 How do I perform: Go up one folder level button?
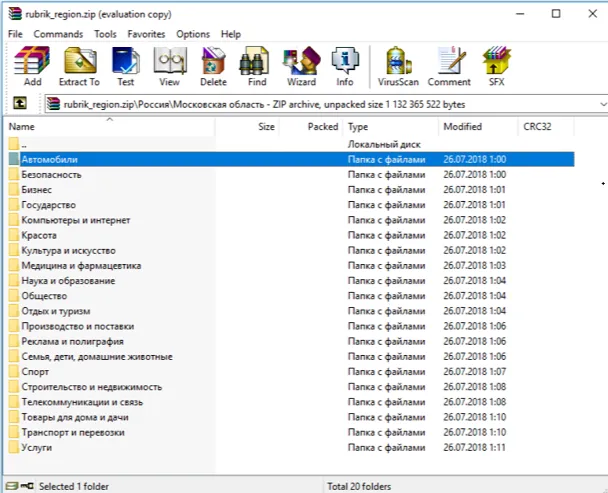point(19,104)
